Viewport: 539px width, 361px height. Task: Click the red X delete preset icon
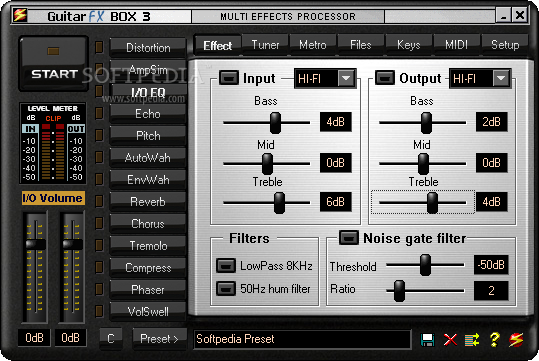pos(450,340)
